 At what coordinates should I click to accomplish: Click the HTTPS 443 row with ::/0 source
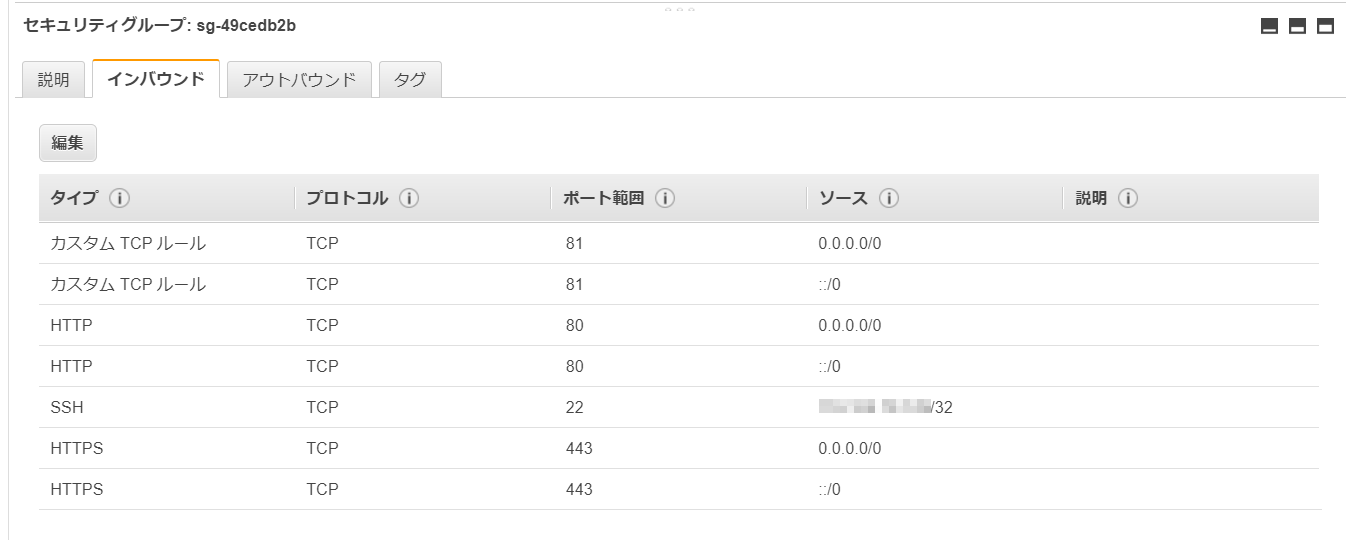[x=680, y=489]
